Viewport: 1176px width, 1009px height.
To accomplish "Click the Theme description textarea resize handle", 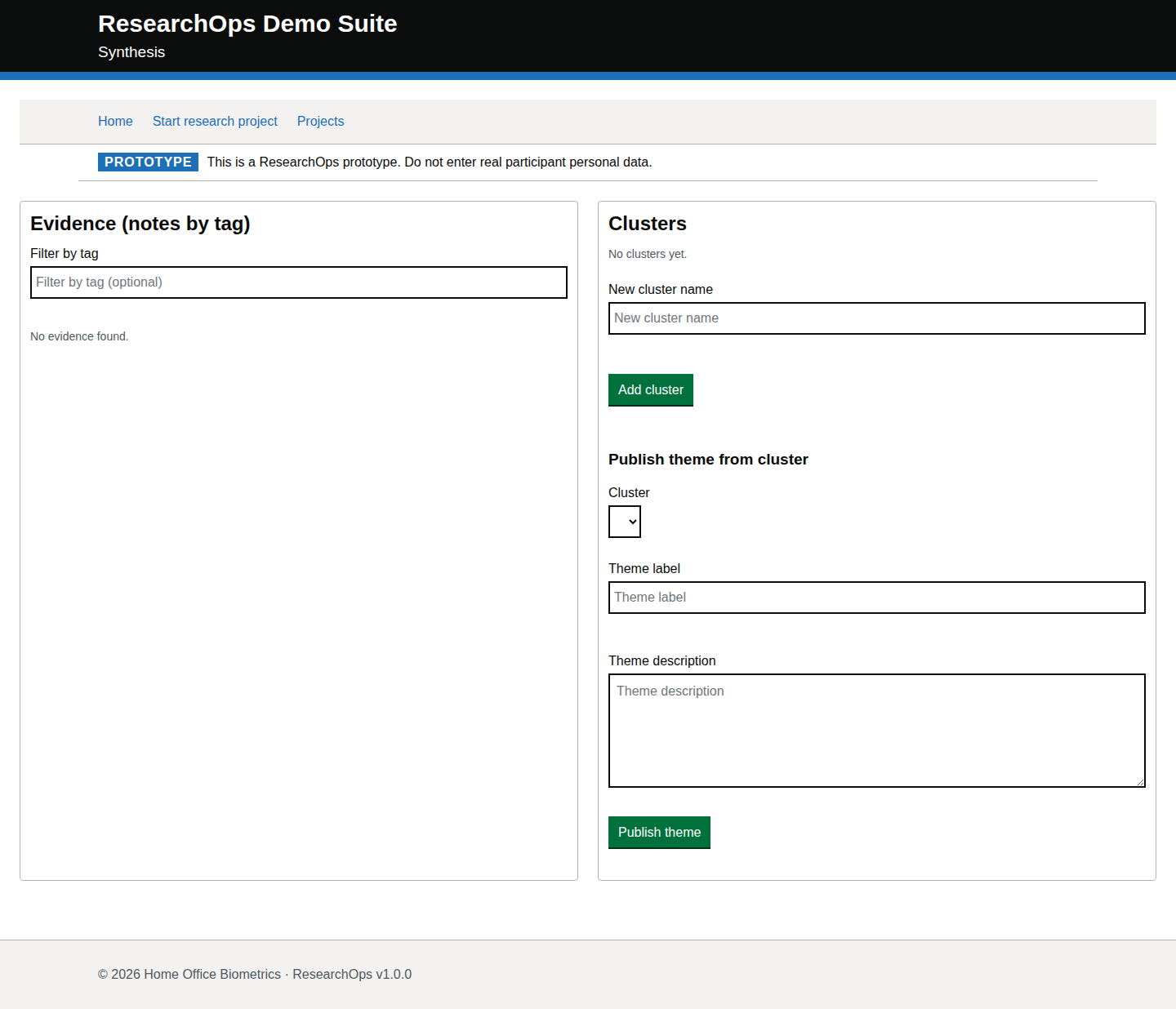I will point(1140,782).
